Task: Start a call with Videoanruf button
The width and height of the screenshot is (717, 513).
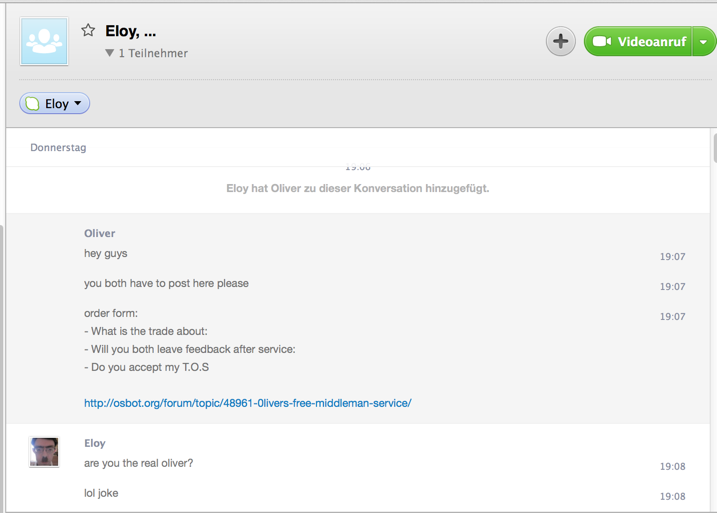Action: 638,41
